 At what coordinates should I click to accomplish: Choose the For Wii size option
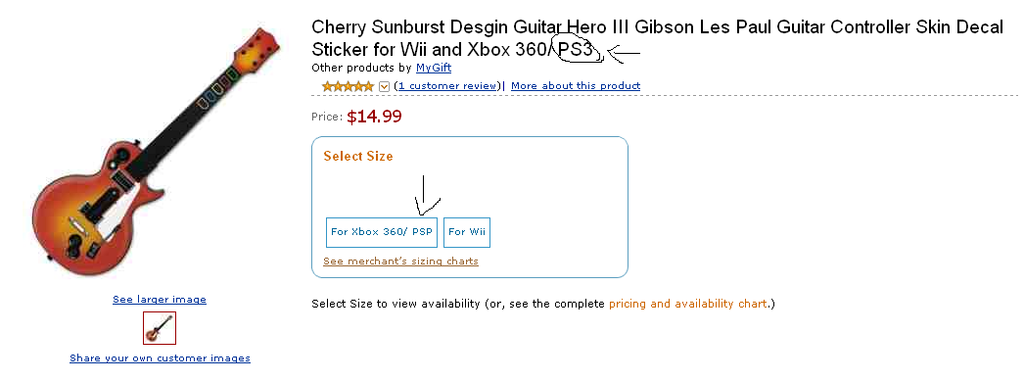point(467,232)
